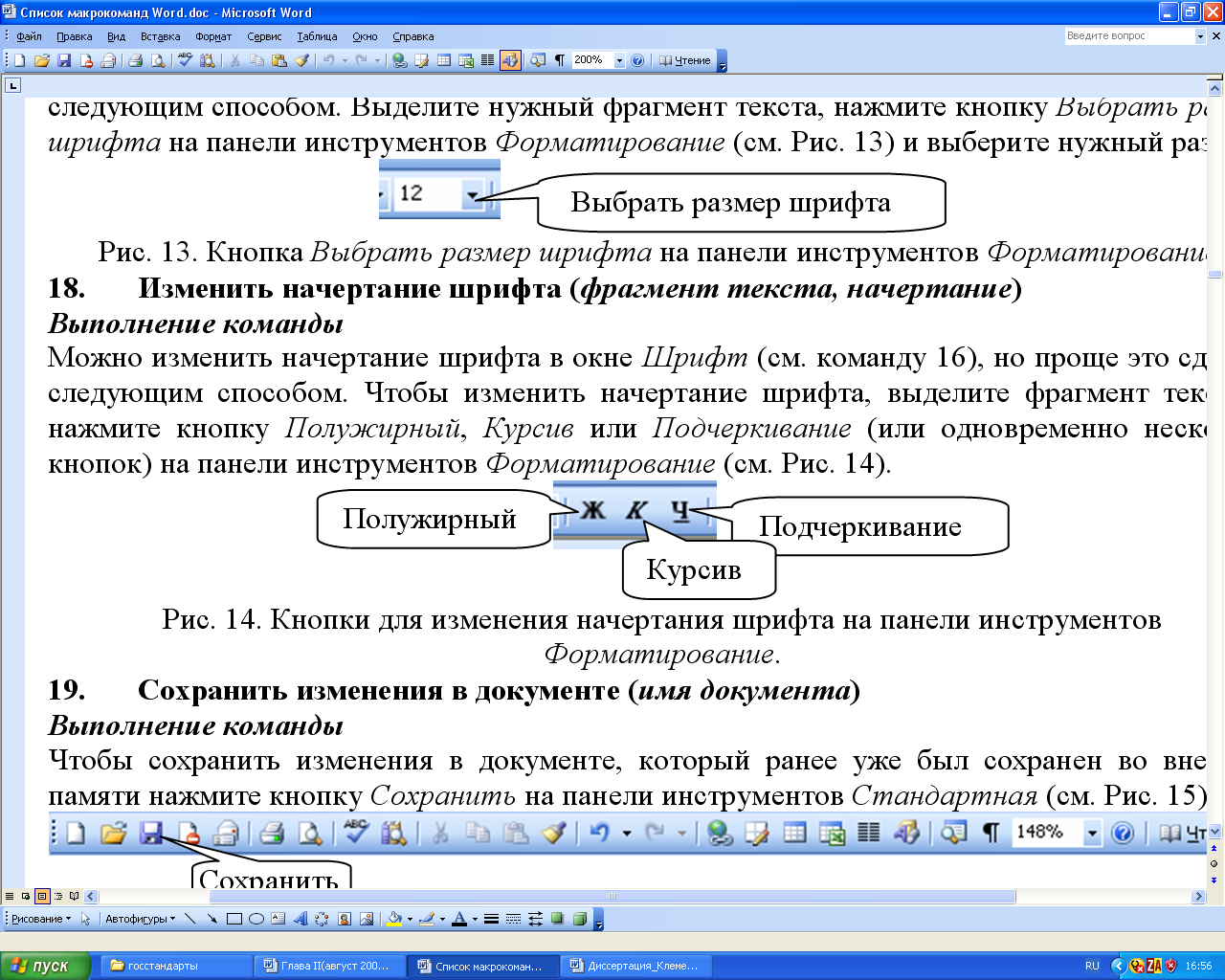Viewport: 1225px width, 980px height.
Task: Open the Таблица menu
Action: click(x=317, y=36)
